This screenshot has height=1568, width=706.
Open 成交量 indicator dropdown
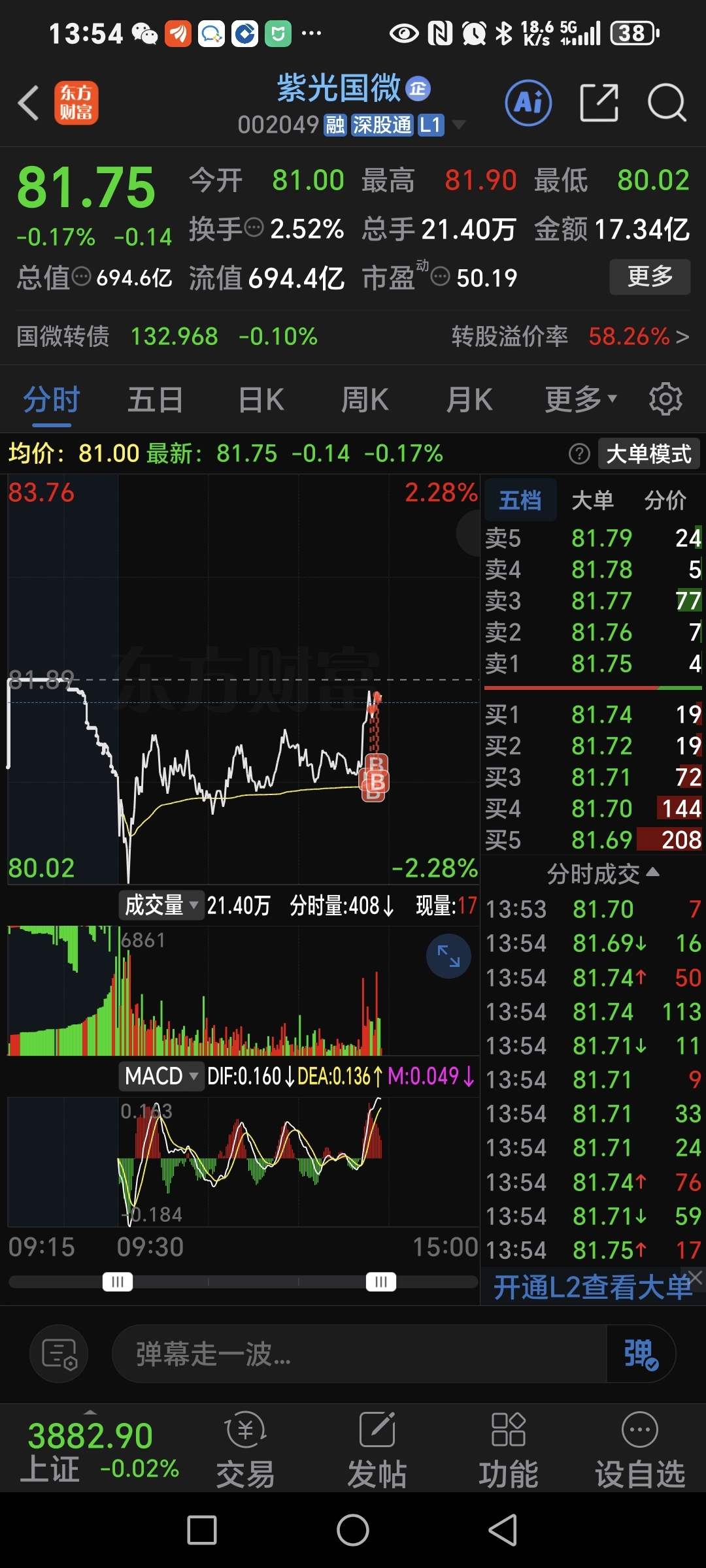tap(161, 906)
